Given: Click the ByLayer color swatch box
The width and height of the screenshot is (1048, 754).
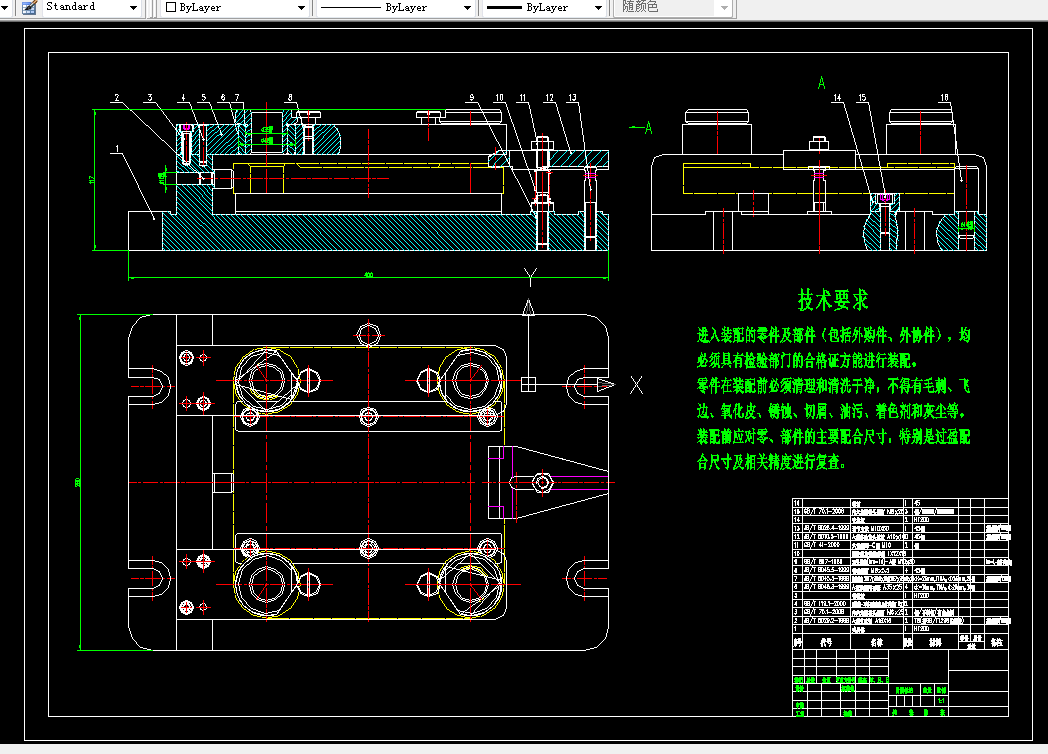Looking at the screenshot, I should 170,7.
